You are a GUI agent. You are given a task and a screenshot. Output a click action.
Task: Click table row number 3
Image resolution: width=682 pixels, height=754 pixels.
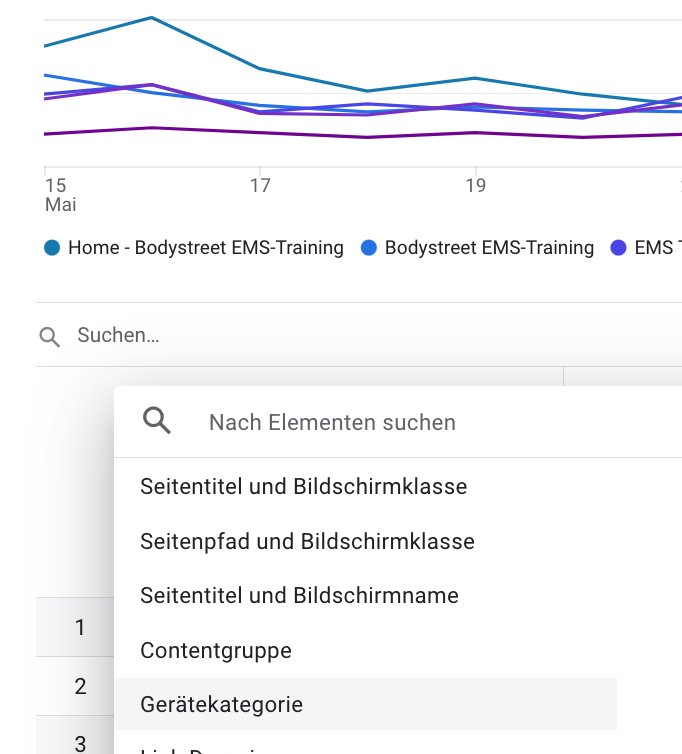[x=80, y=743]
